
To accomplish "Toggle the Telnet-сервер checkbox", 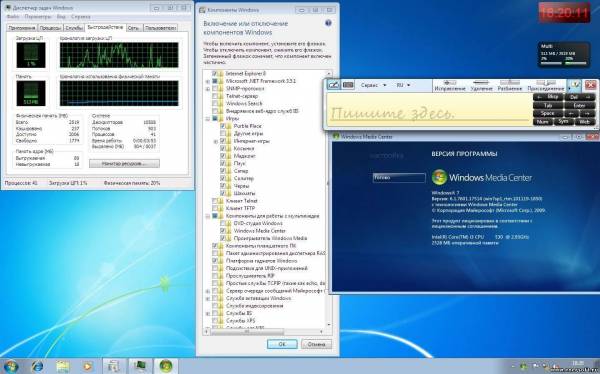I will (215, 96).
